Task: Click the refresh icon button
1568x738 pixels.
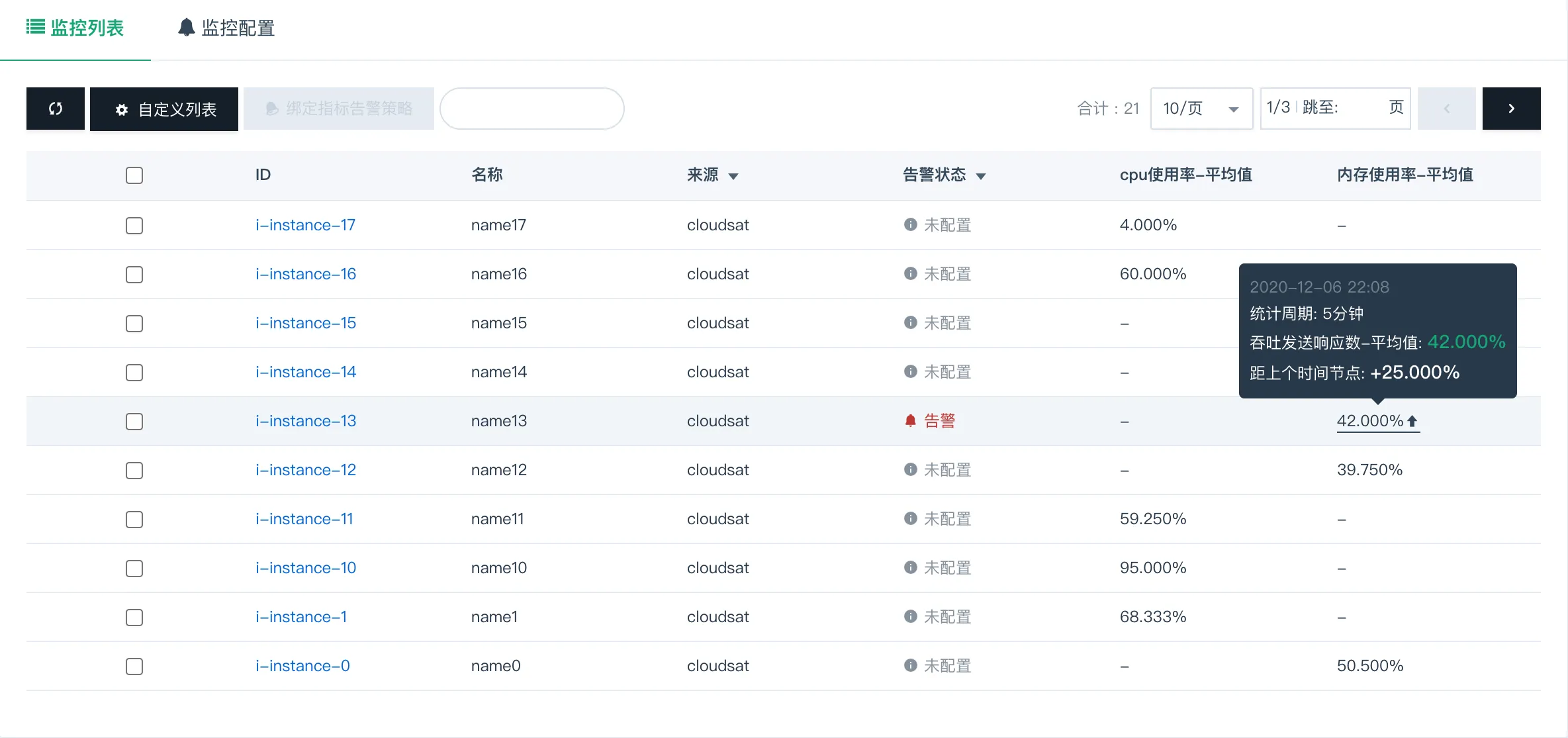Action: (x=56, y=109)
